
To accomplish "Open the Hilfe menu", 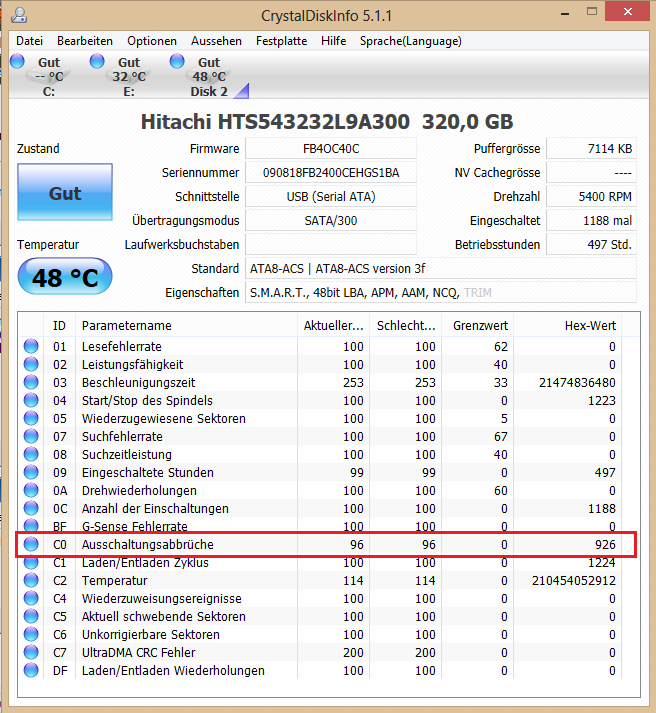I will [x=334, y=41].
